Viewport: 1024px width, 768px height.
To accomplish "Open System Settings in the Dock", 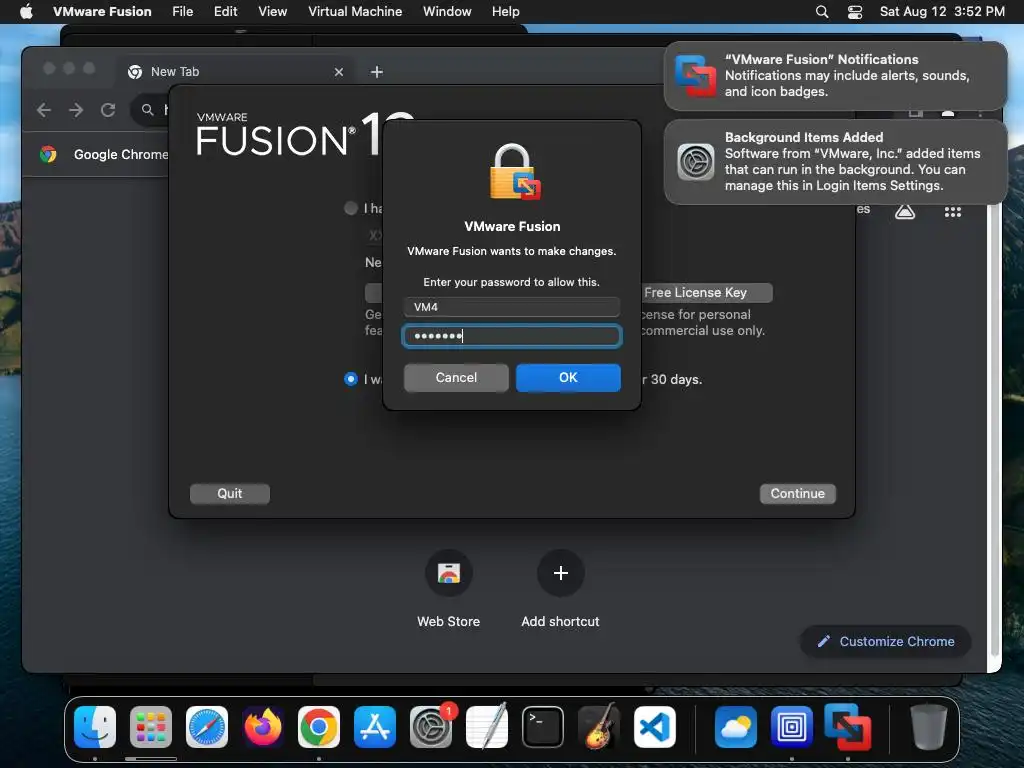I will (431, 727).
